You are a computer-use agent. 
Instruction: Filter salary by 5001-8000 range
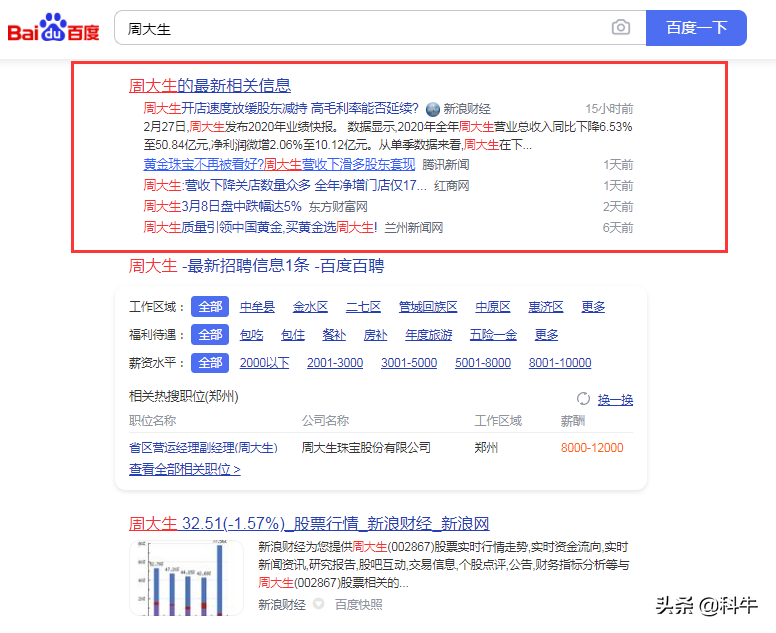click(x=483, y=363)
